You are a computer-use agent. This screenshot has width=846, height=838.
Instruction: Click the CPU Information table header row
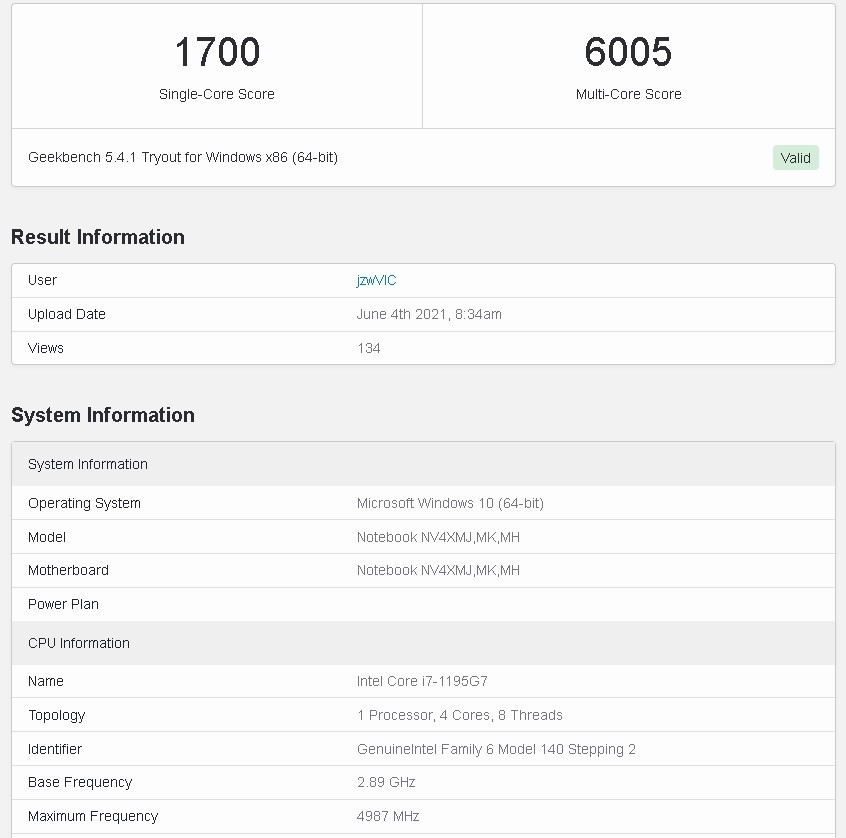point(423,643)
